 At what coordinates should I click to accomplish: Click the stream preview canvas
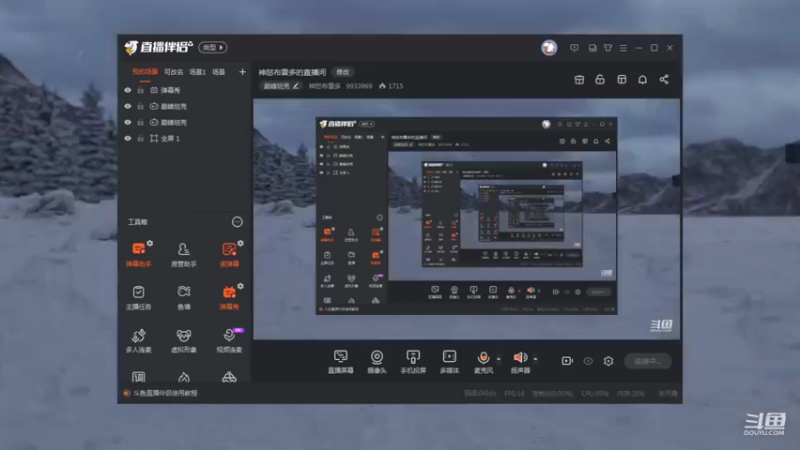[466, 219]
